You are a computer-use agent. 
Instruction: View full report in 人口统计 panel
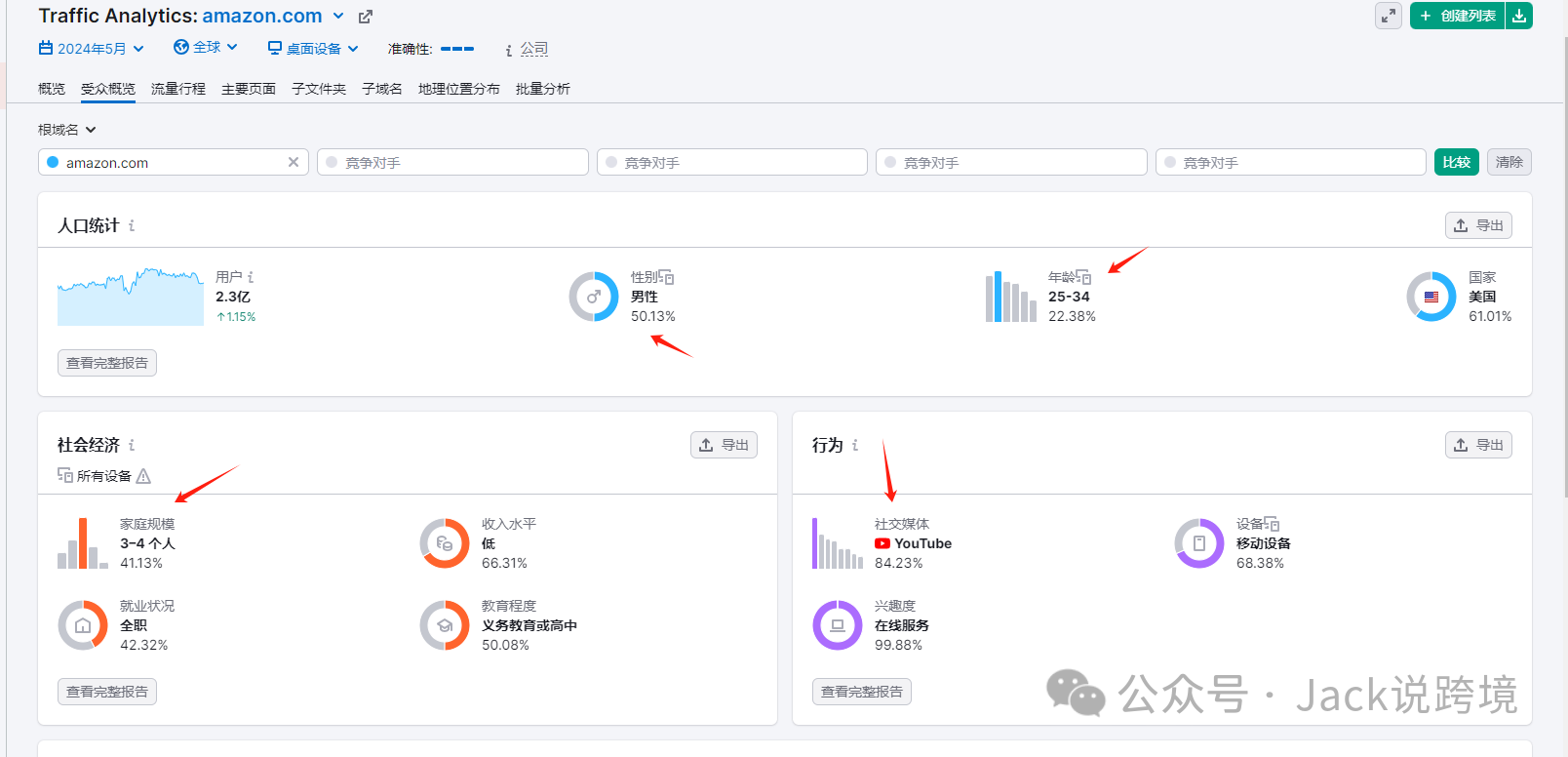[x=107, y=363]
